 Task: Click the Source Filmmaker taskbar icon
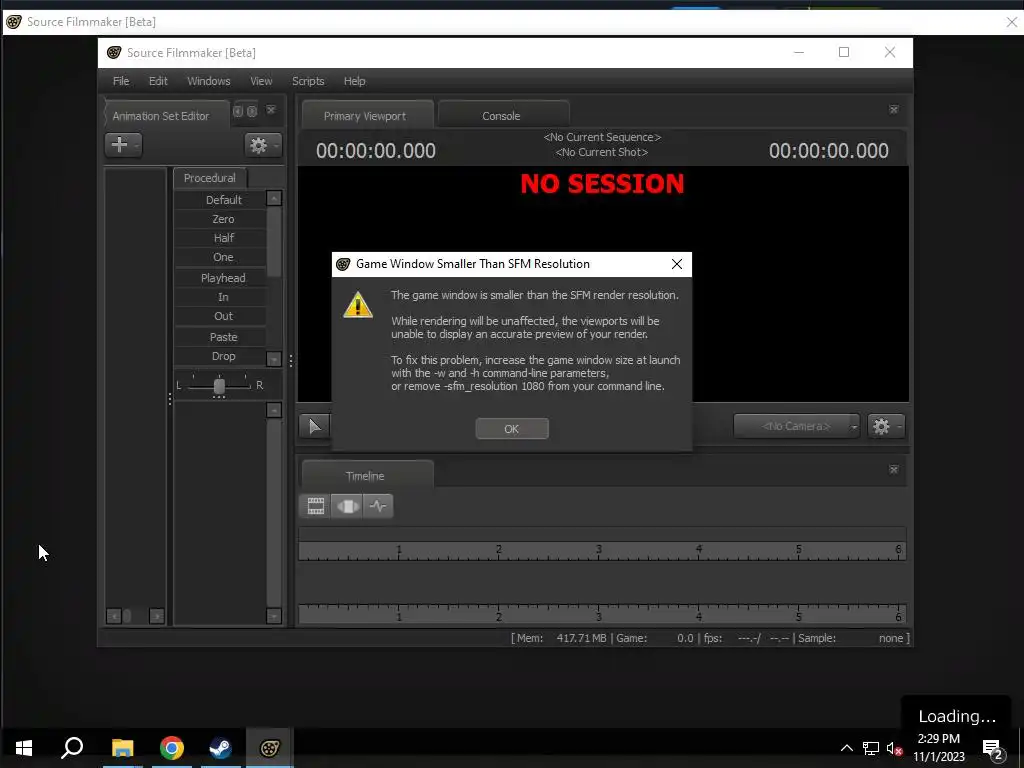[x=270, y=748]
